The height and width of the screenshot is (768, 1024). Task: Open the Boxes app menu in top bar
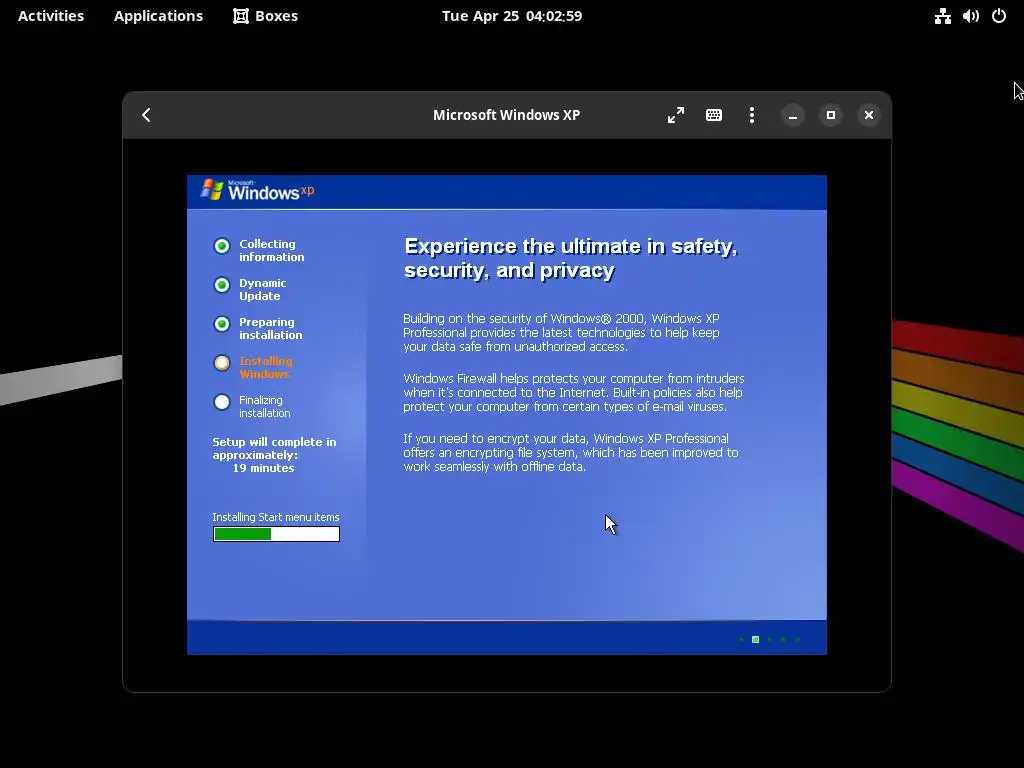coord(266,16)
